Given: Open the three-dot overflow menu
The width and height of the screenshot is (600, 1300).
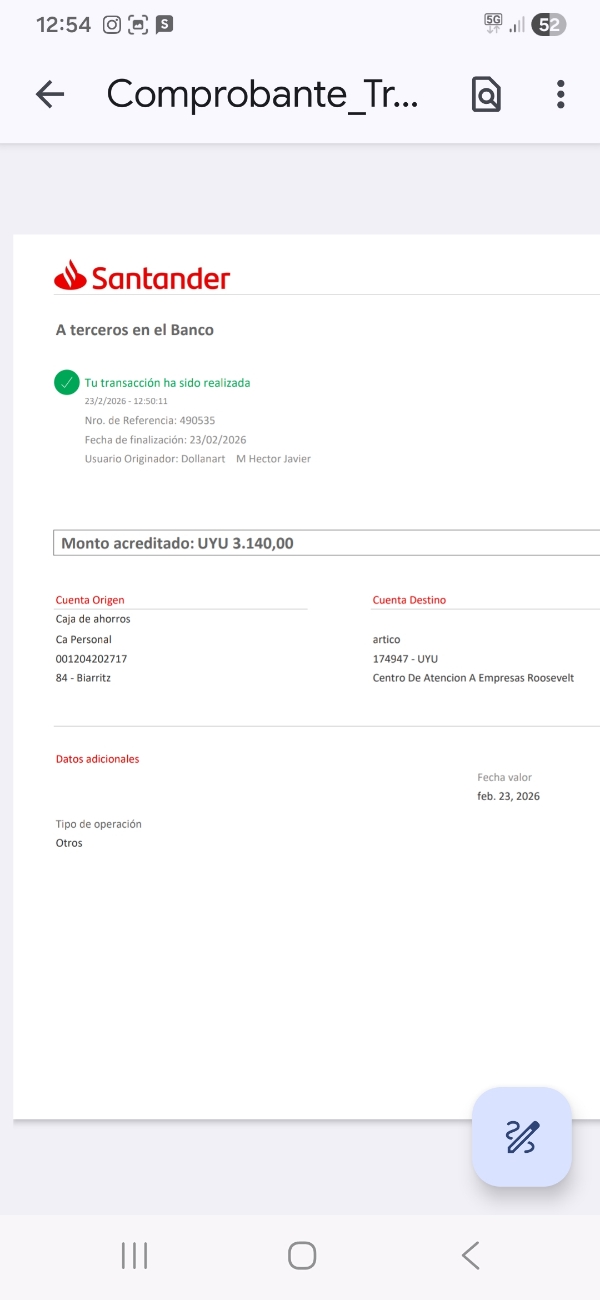Looking at the screenshot, I should coord(561,94).
